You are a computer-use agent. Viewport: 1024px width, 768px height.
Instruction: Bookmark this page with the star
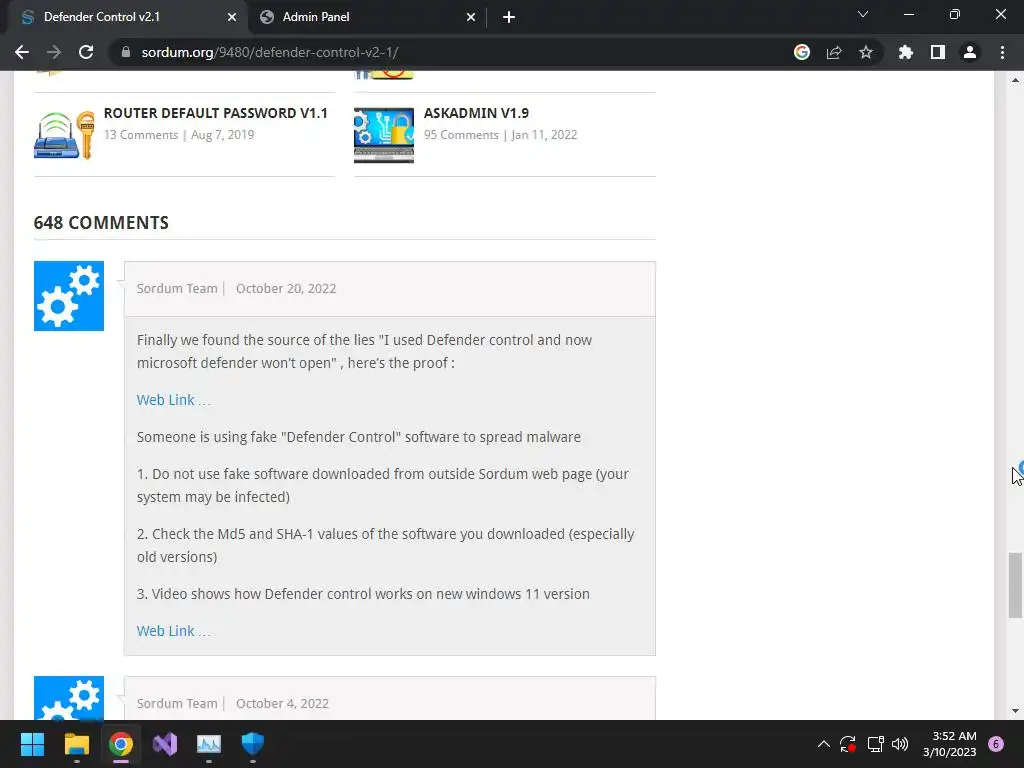(x=866, y=52)
